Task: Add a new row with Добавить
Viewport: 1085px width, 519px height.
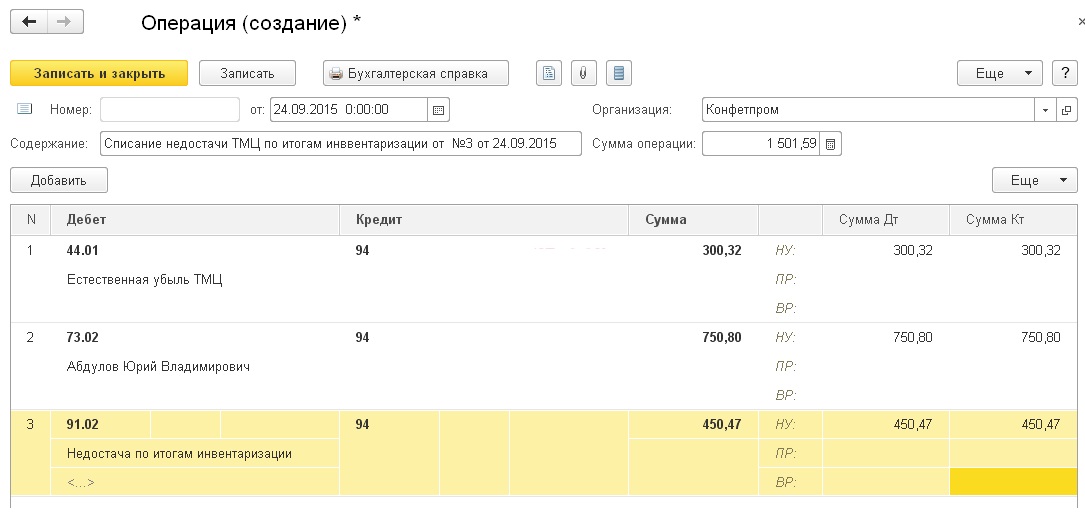Action: click(x=59, y=180)
